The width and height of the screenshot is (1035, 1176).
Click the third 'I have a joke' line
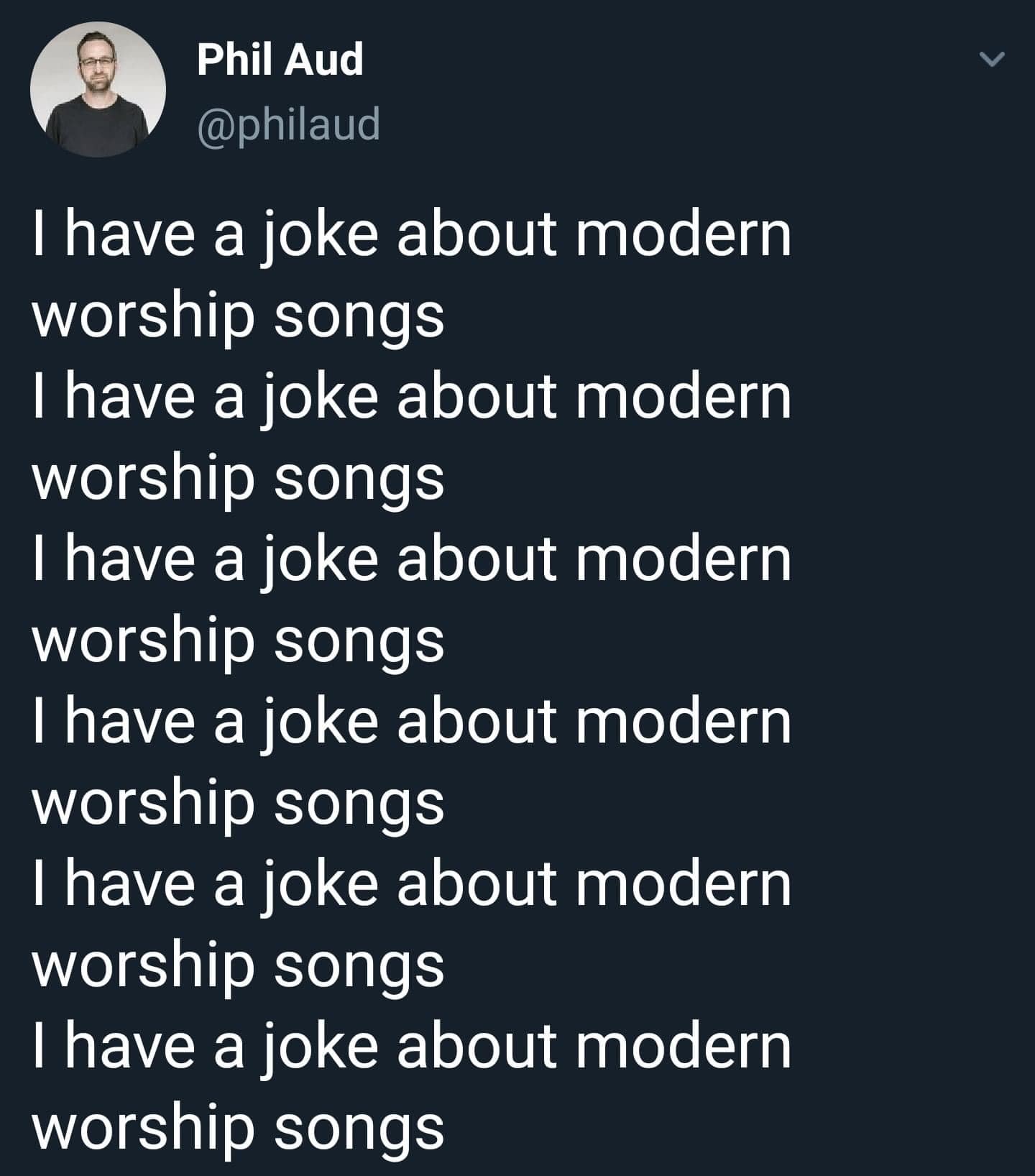point(412,560)
